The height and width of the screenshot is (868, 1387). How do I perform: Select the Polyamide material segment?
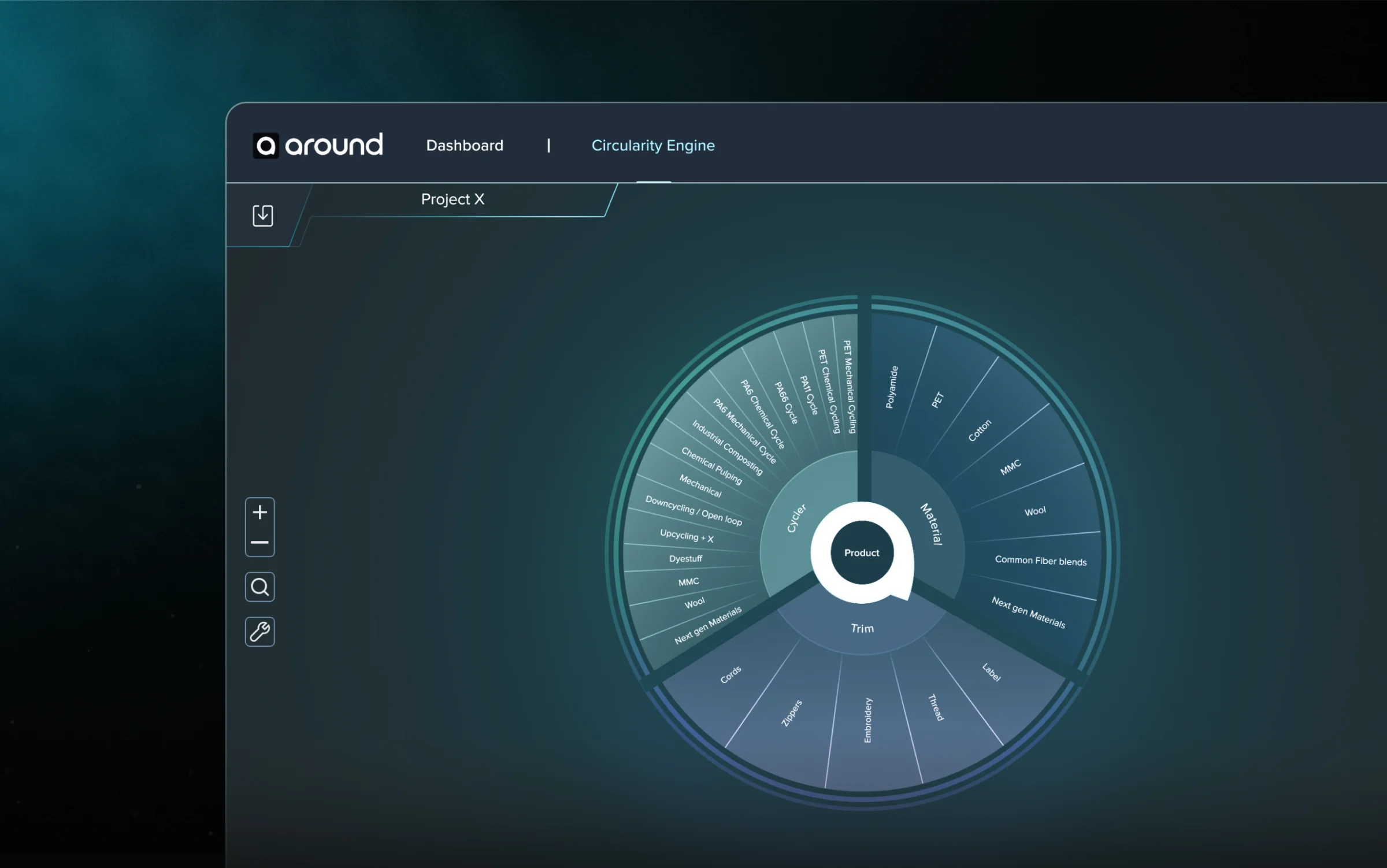tap(892, 387)
